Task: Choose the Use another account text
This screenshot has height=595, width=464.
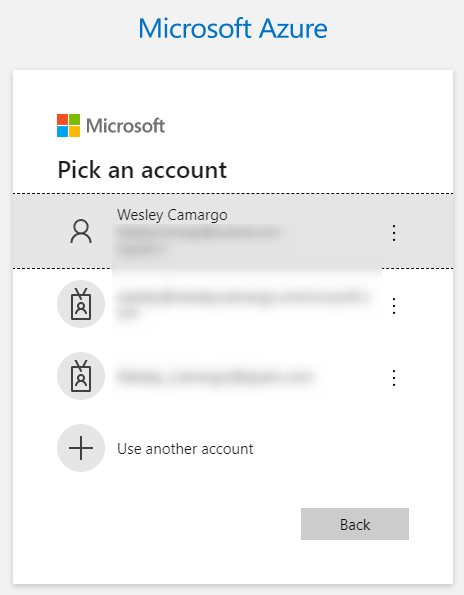Action: pos(185,449)
